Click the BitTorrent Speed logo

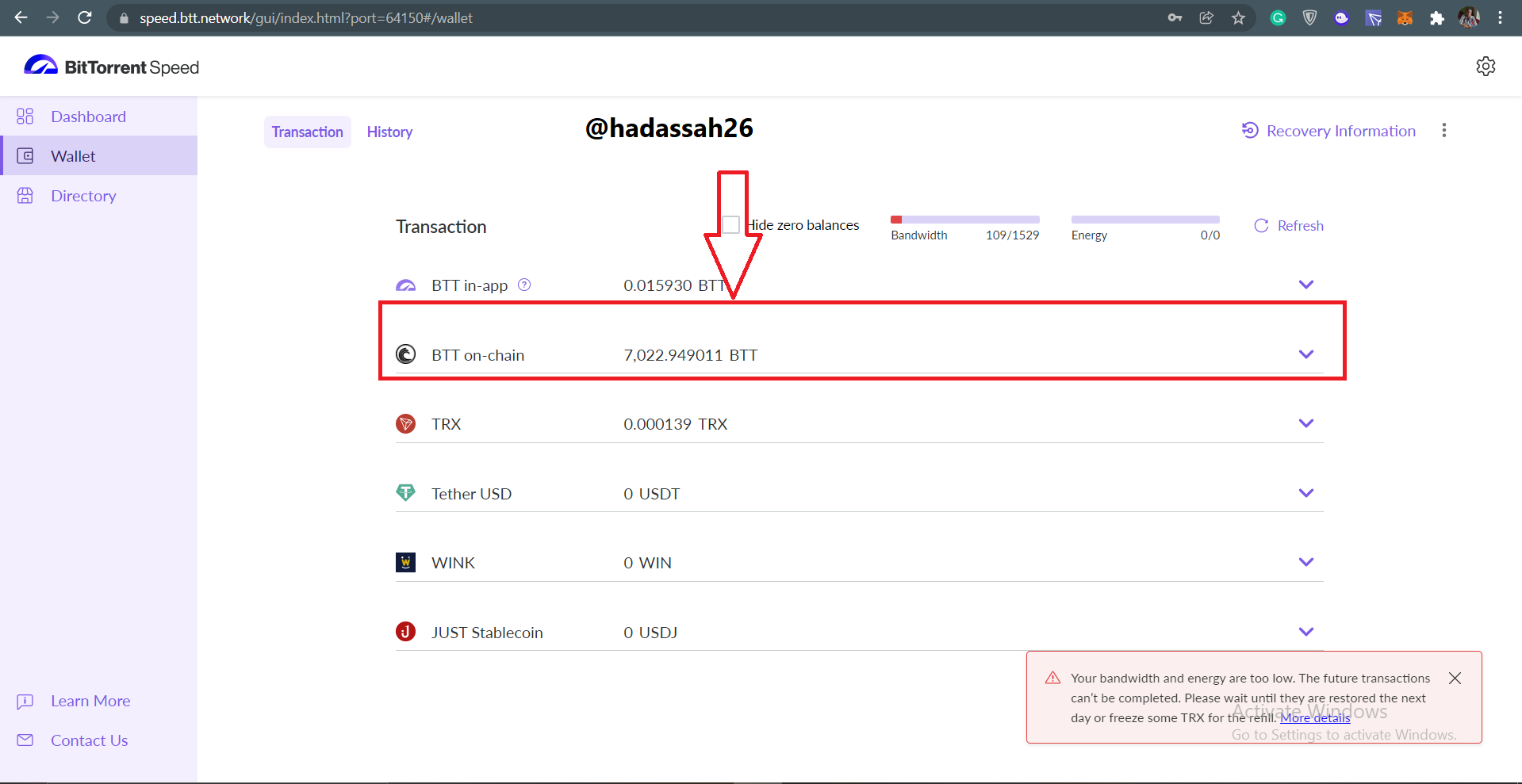coord(112,67)
